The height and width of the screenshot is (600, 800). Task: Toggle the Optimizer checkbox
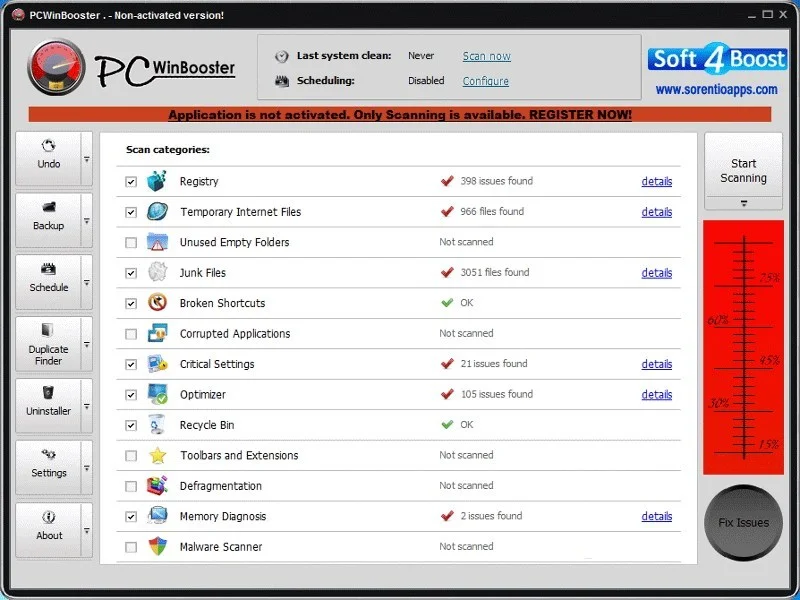(131, 395)
